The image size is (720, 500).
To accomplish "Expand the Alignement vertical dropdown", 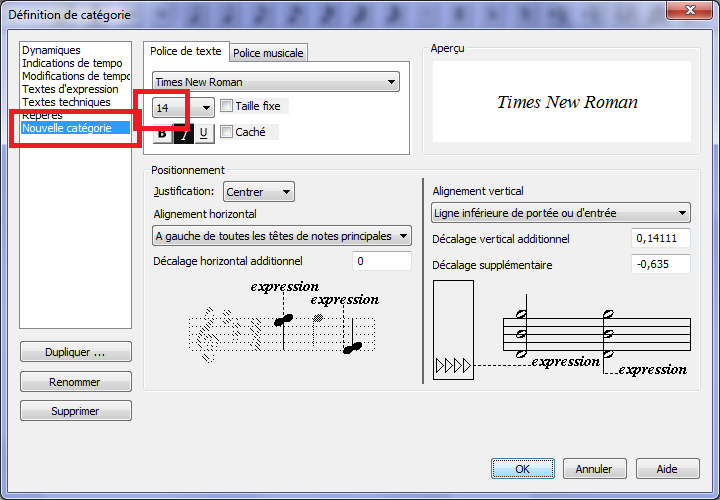I will pyautogui.click(x=560, y=213).
